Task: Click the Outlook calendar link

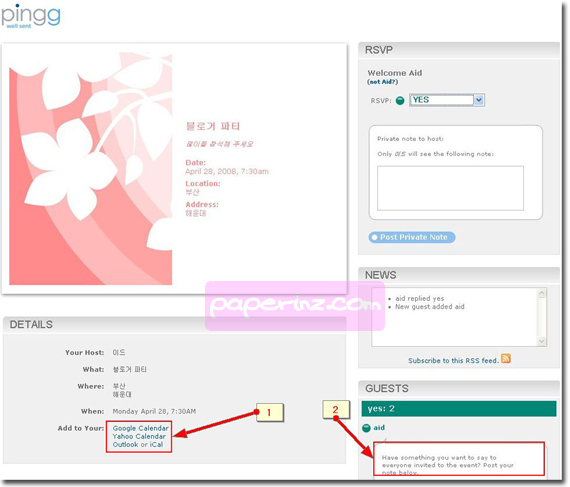Action: (x=125, y=444)
